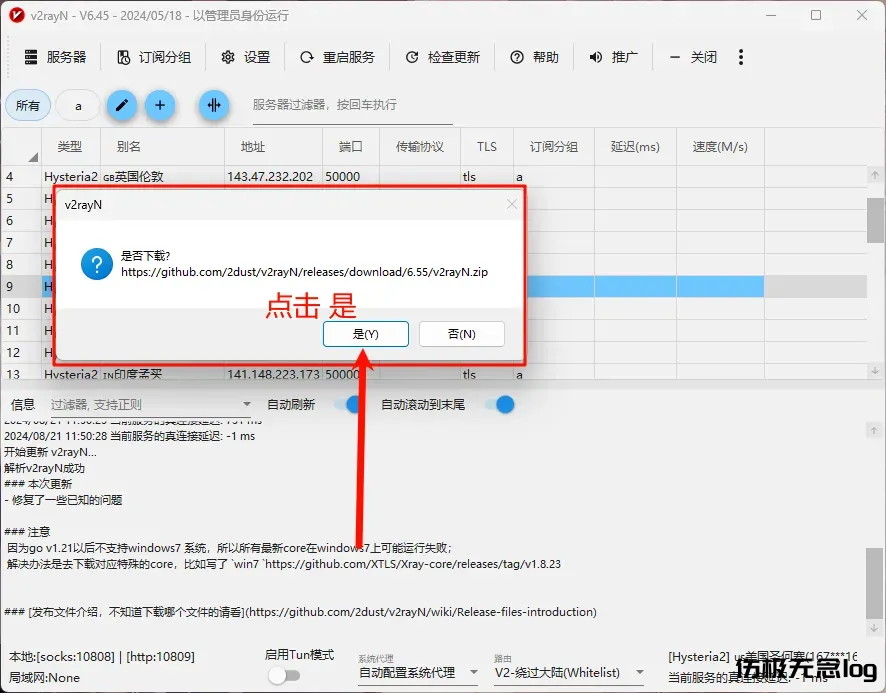Click the local socks:10808 http:10809 status text

(x=102, y=657)
